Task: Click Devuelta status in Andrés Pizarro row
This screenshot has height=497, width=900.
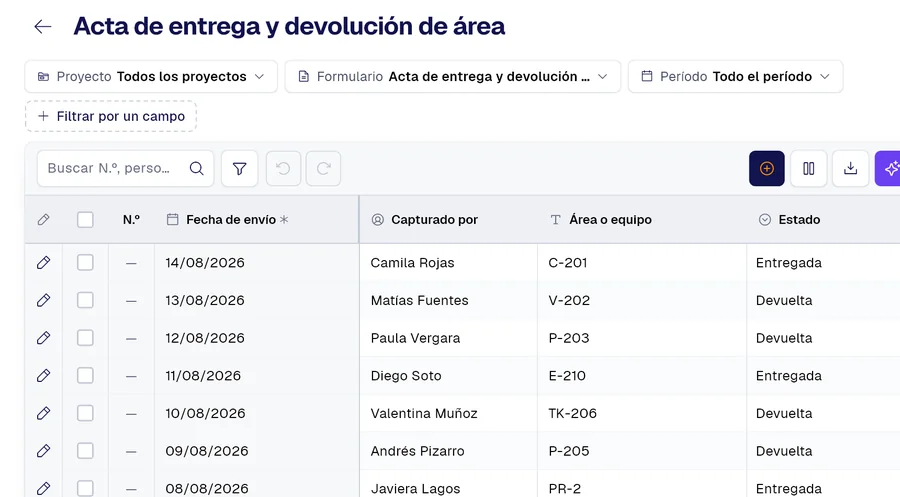Action: (x=784, y=451)
